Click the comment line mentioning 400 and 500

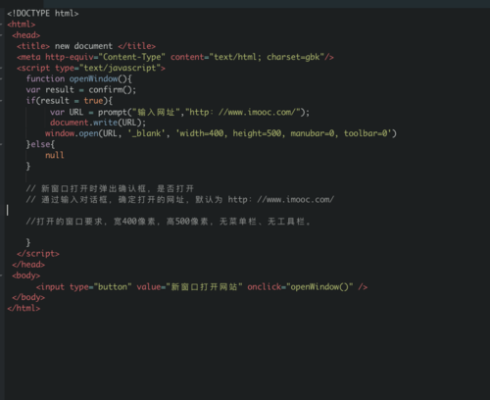tap(168, 221)
